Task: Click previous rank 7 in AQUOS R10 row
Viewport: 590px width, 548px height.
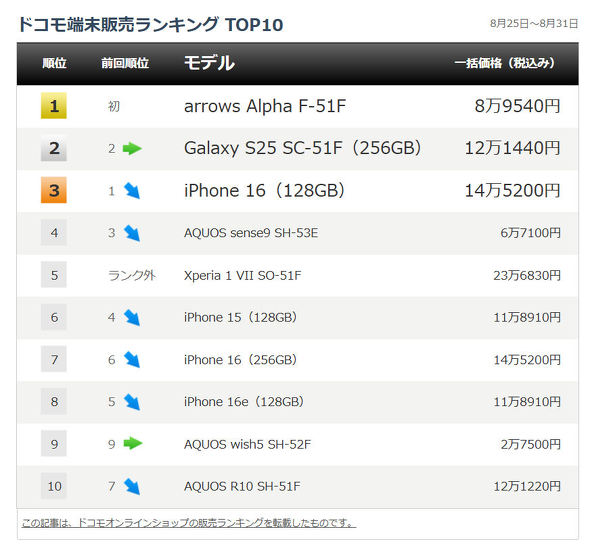Action: (x=112, y=486)
